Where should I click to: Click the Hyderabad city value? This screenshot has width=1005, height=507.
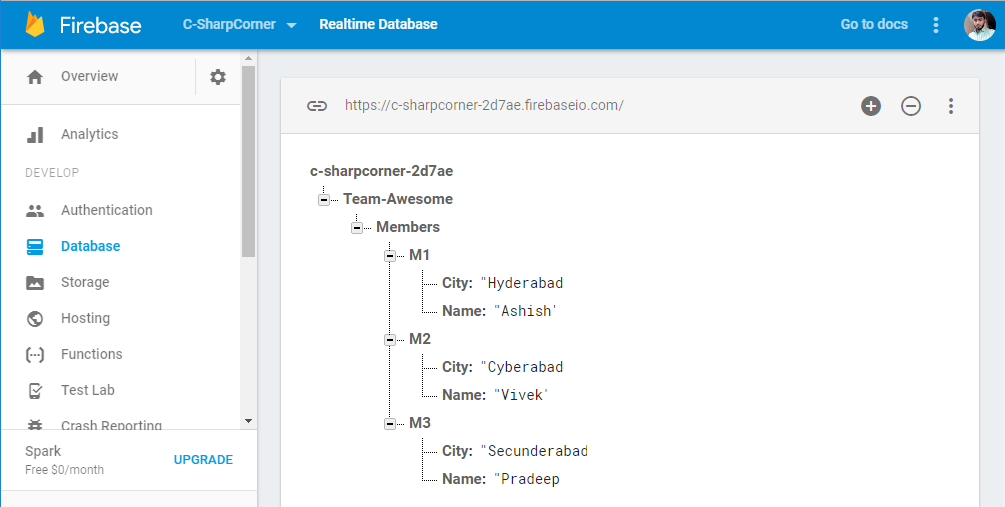pyautogui.click(x=522, y=283)
